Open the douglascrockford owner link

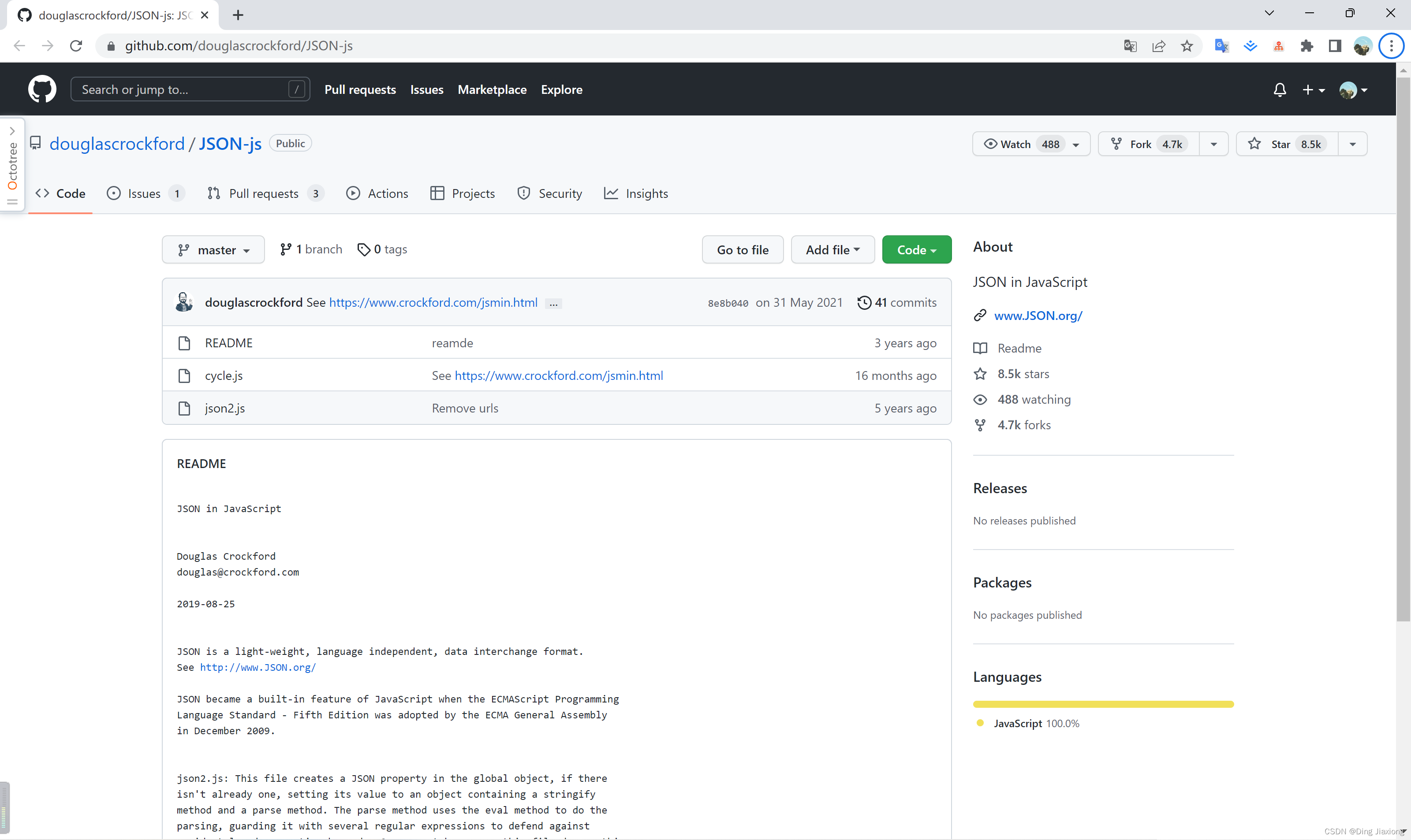117,144
